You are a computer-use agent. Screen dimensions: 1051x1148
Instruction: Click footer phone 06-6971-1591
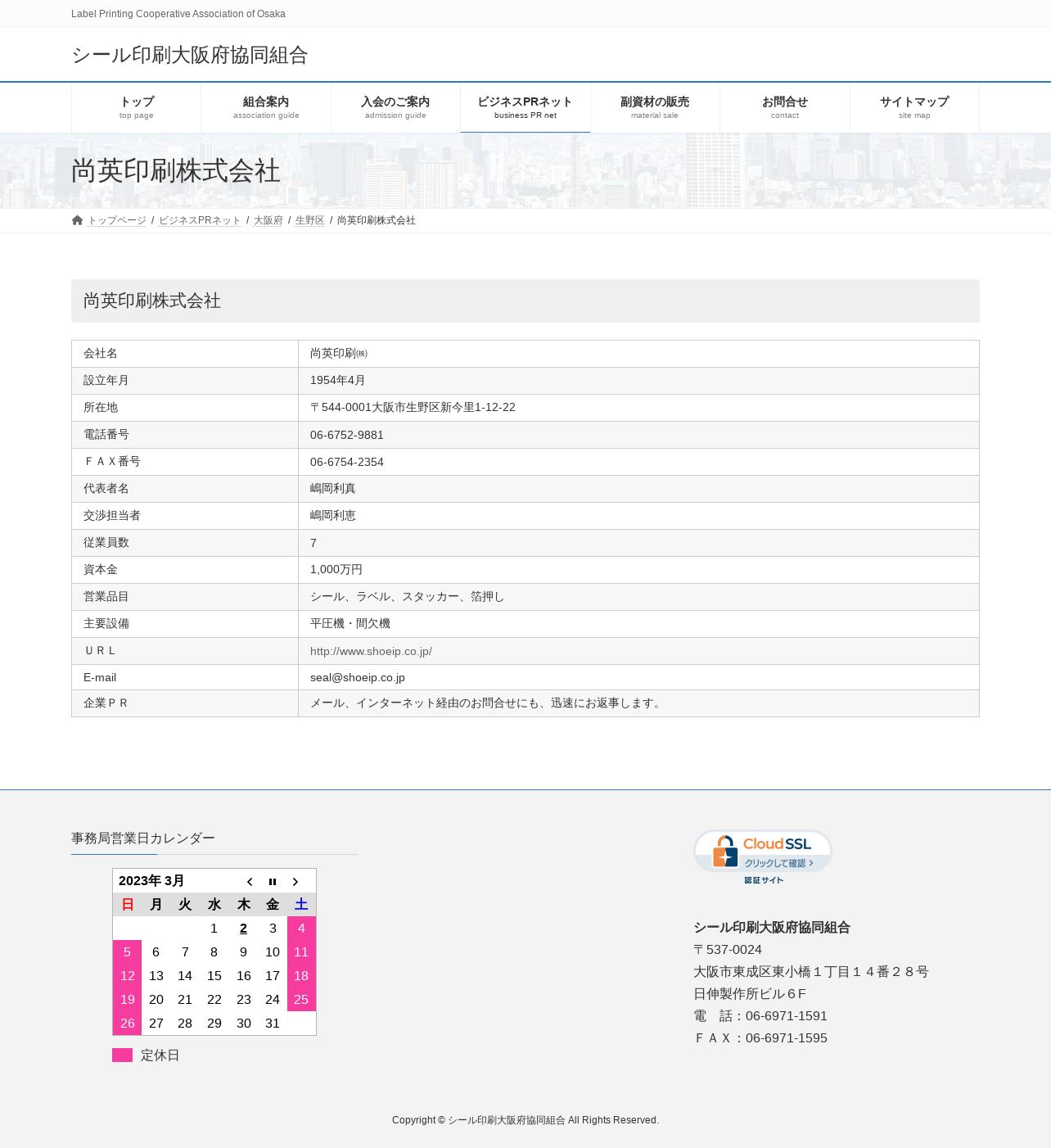[787, 1016]
